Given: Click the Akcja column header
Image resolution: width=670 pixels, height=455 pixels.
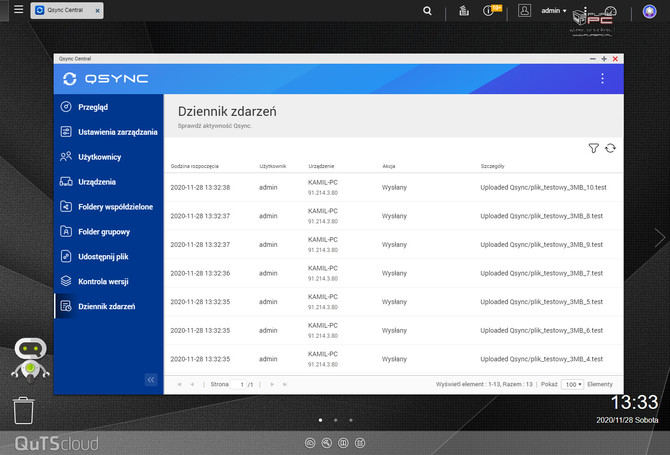Looking at the screenshot, I should pyautogui.click(x=388, y=166).
